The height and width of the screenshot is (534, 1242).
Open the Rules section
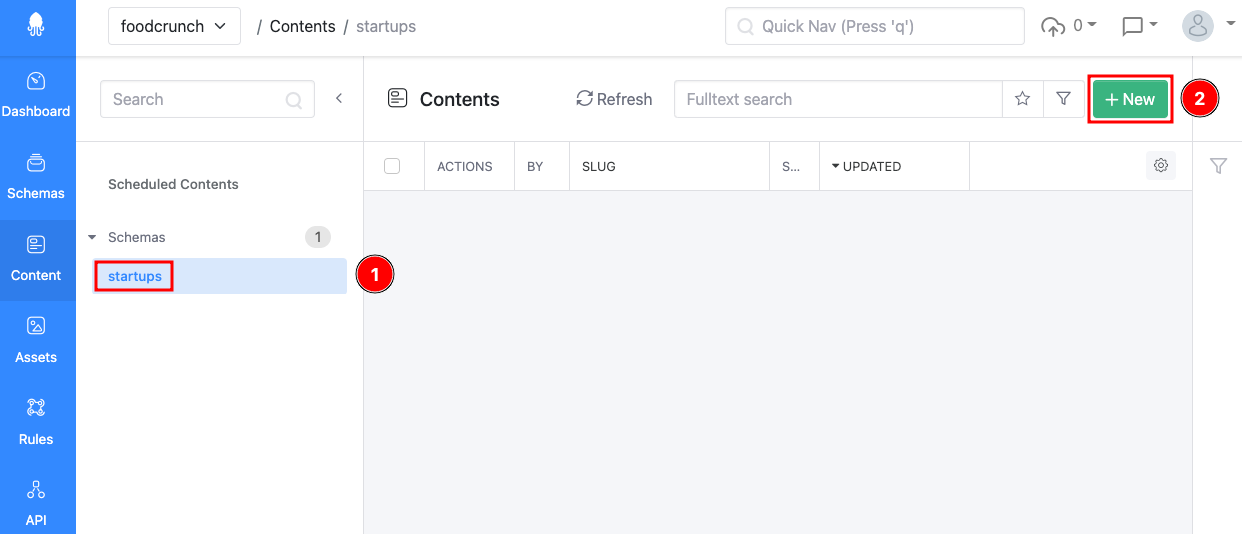pyautogui.click(x=36, y=423)
